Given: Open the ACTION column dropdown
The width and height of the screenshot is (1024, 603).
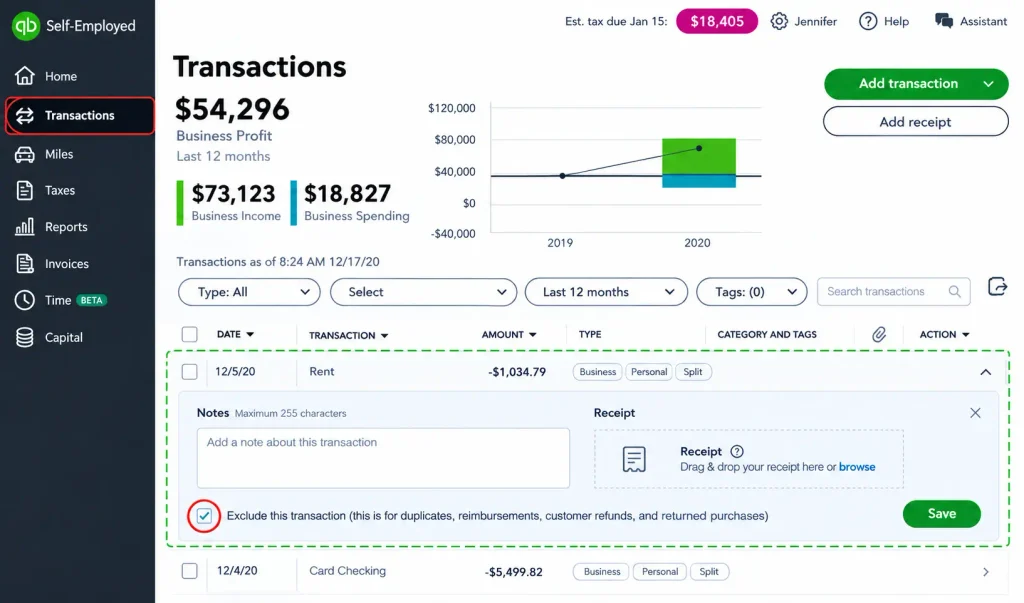Looking at the screenshot, I should point(944,334).
